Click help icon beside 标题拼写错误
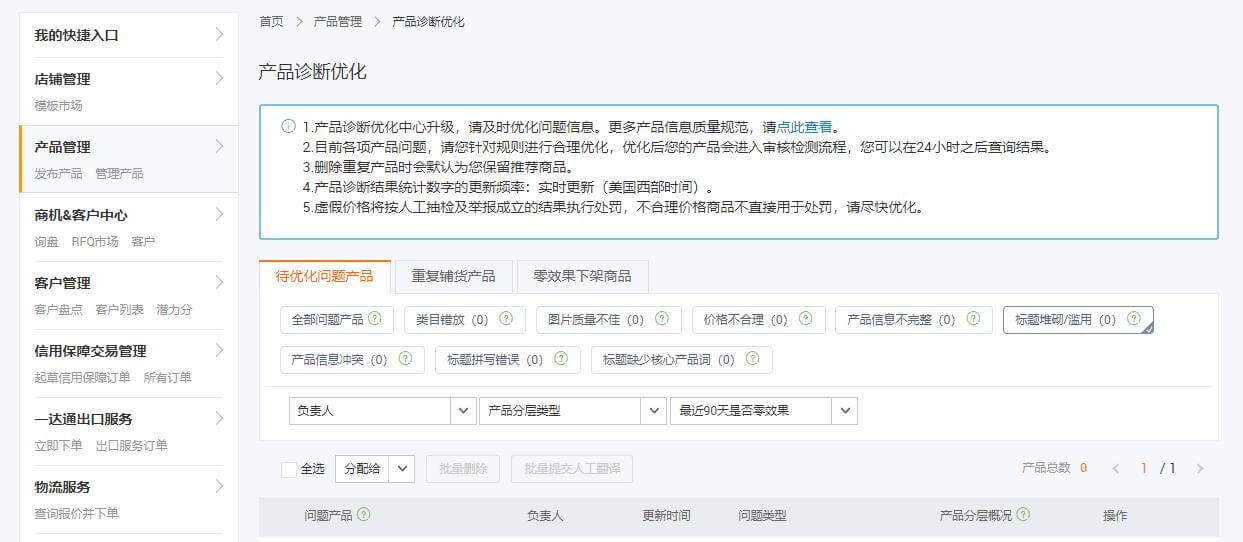1243x542 pixels. point(561,359)
